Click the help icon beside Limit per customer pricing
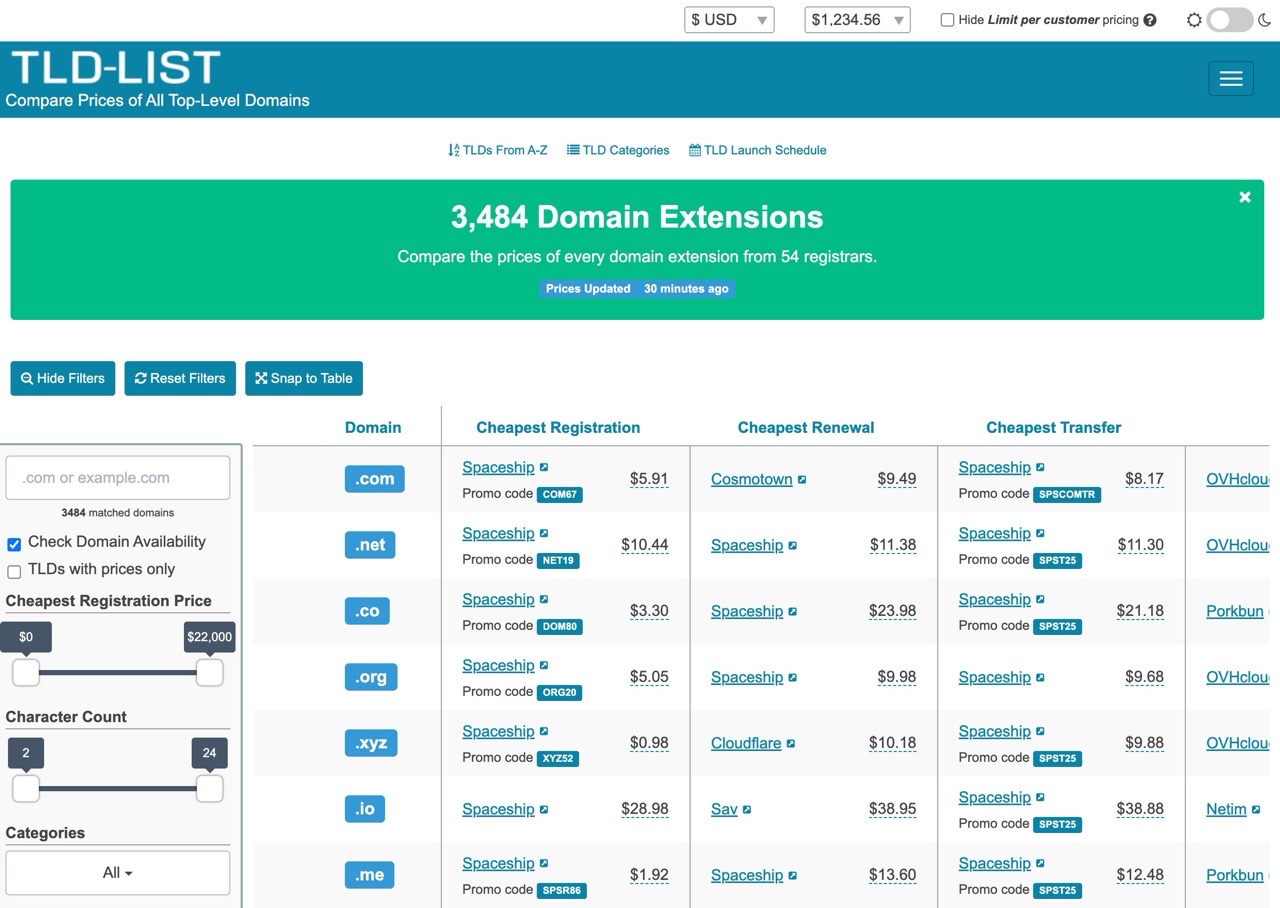 [1150, 20]
